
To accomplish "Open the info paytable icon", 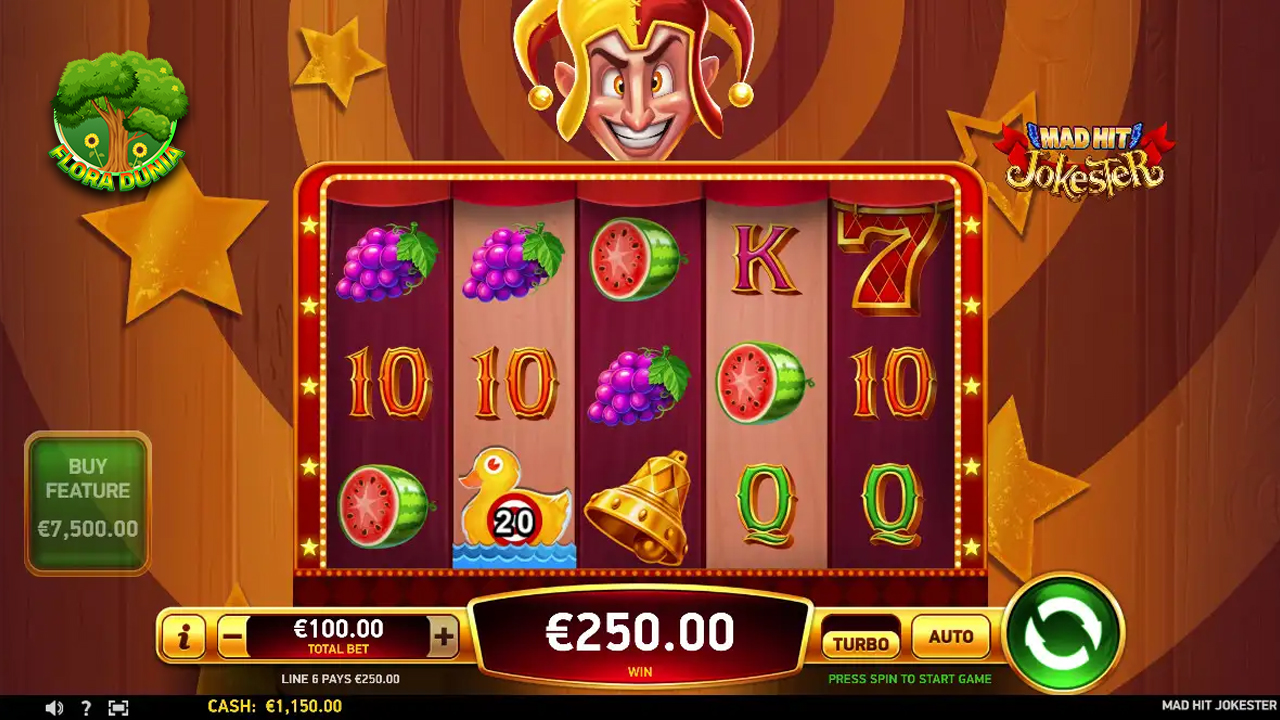I will coord(183,636).
